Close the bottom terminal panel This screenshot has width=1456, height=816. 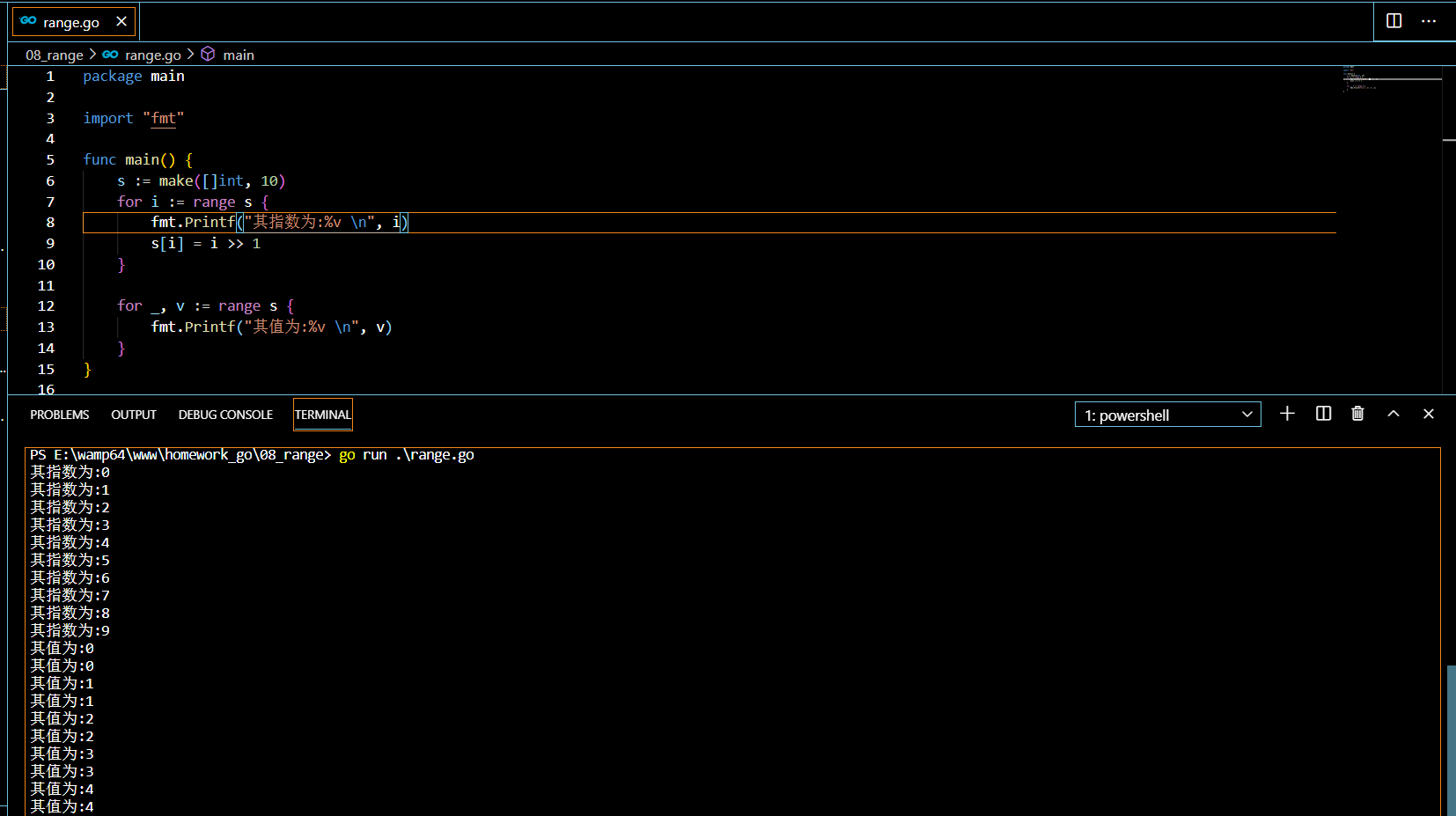1429,414
